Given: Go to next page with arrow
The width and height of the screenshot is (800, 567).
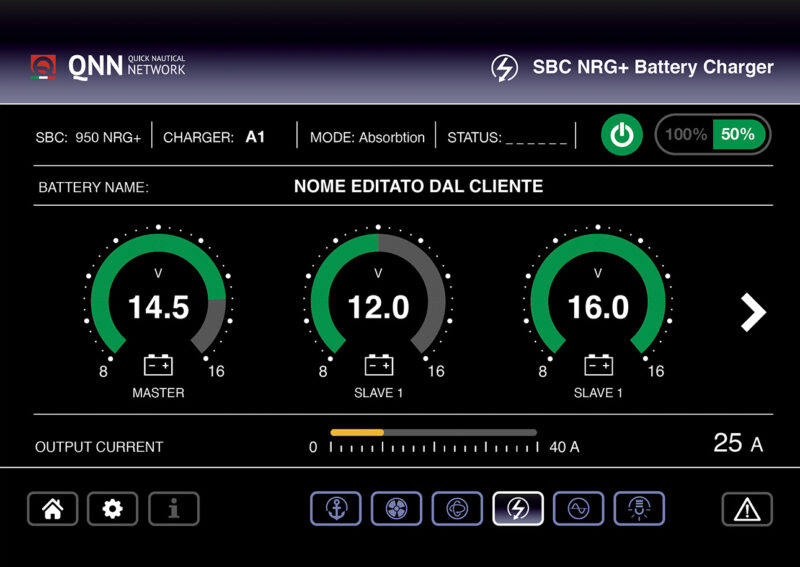Looking at the screenshot, I should click(754, 312).
